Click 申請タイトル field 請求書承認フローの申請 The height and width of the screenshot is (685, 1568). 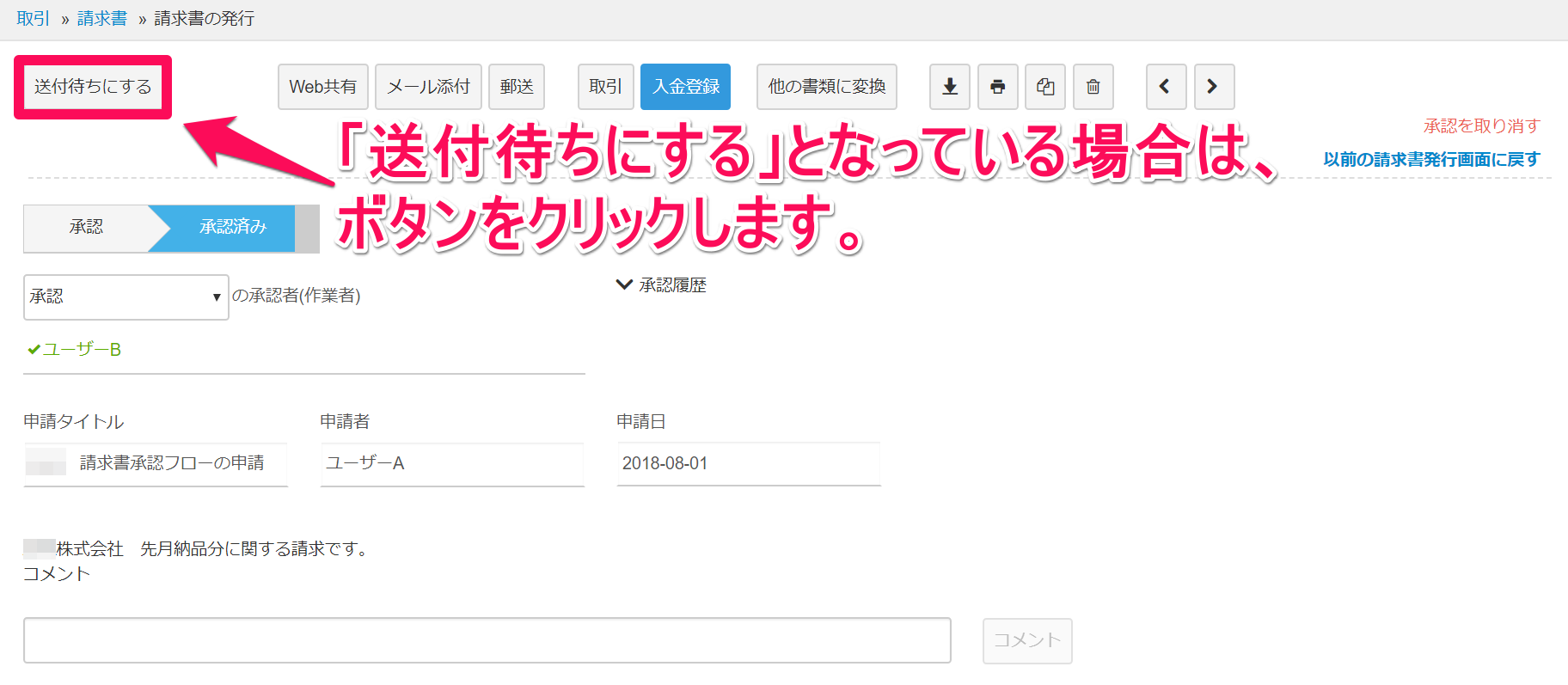(156, 464)
